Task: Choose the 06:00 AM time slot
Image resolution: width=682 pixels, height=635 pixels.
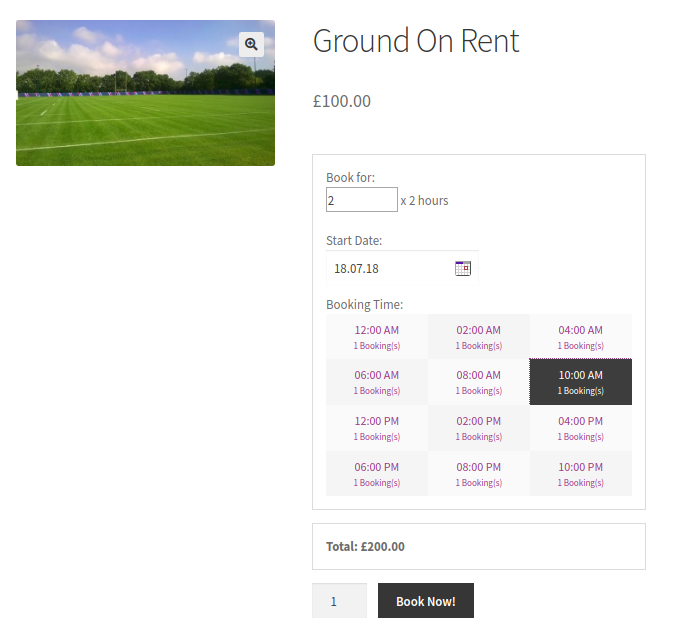Action: (x=377, y=382)
